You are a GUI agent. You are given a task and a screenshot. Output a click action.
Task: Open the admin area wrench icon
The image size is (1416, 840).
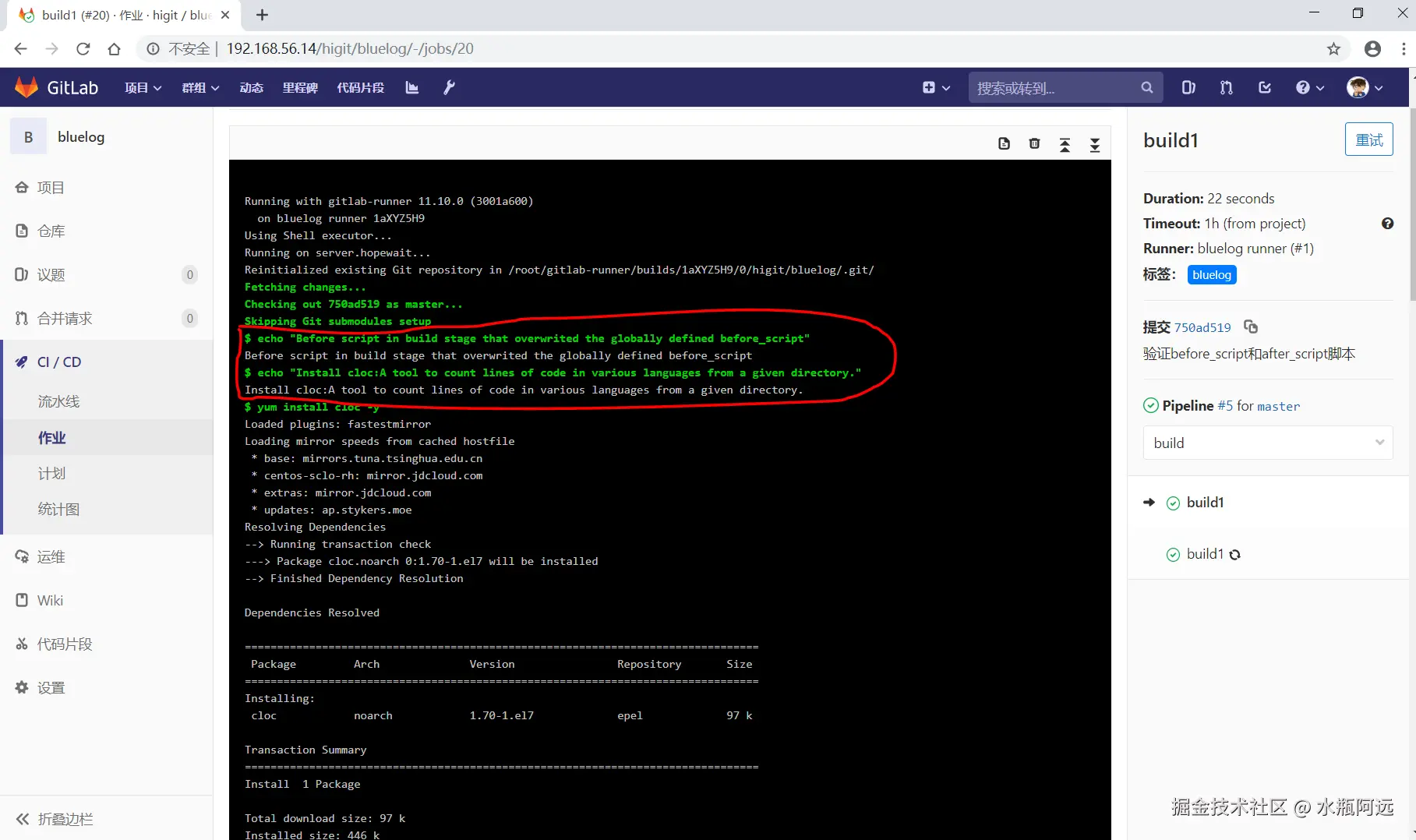click(x=450, y=87)
